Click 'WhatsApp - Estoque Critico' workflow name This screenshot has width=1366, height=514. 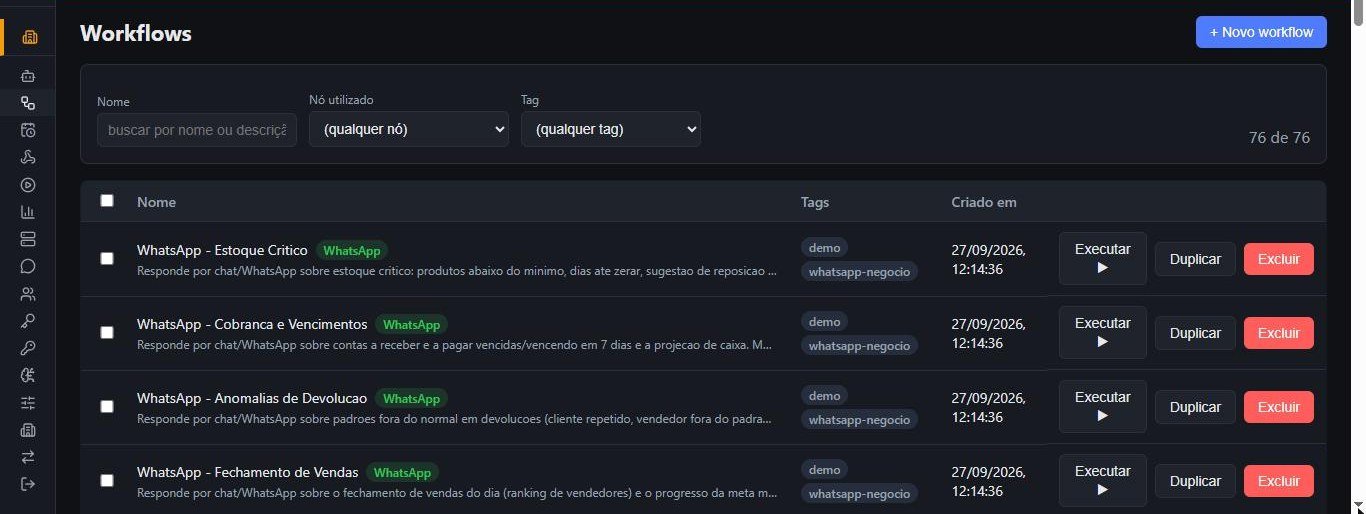222,250
